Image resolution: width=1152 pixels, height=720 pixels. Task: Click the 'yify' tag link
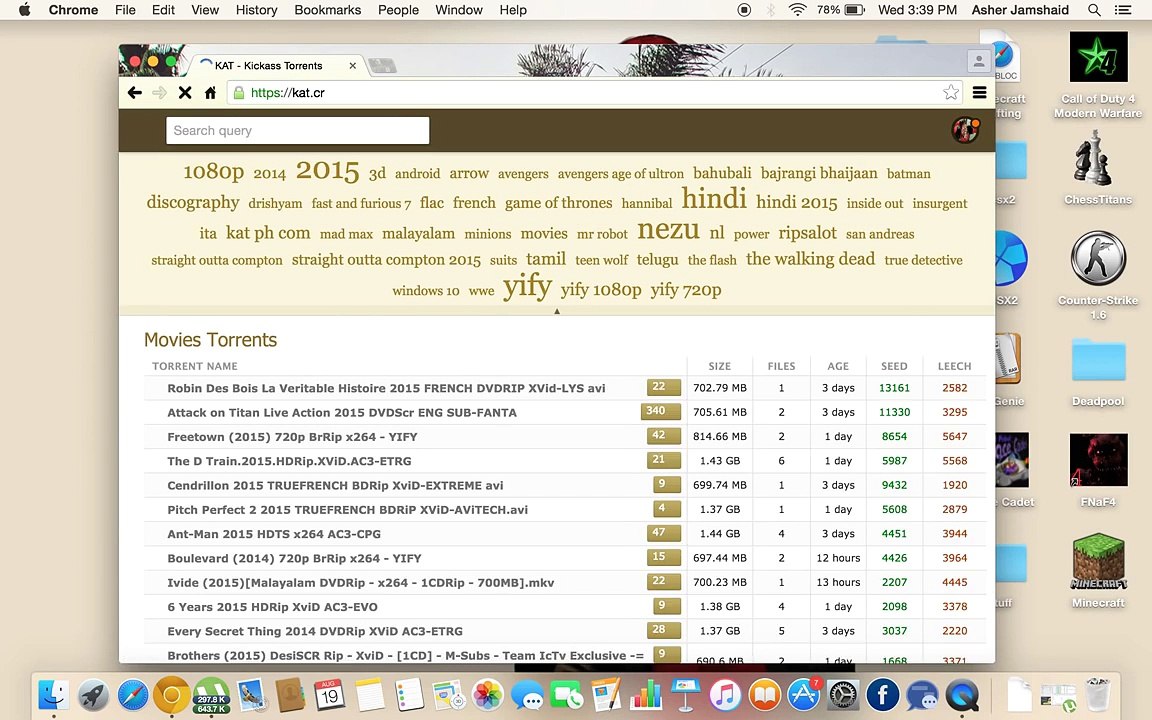[x=528, y=286]
